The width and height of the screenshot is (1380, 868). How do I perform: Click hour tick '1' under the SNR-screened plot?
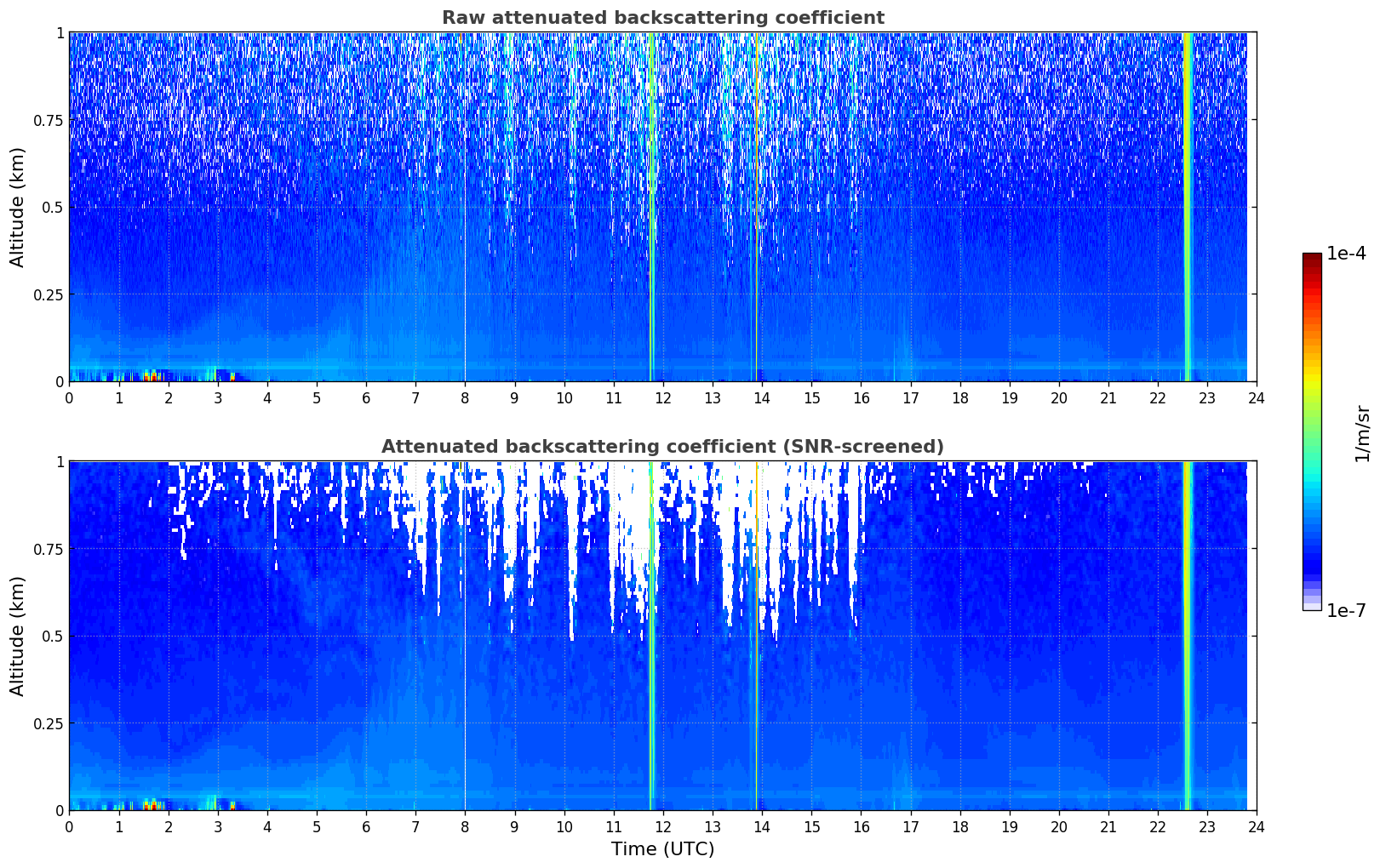(118, 826)
